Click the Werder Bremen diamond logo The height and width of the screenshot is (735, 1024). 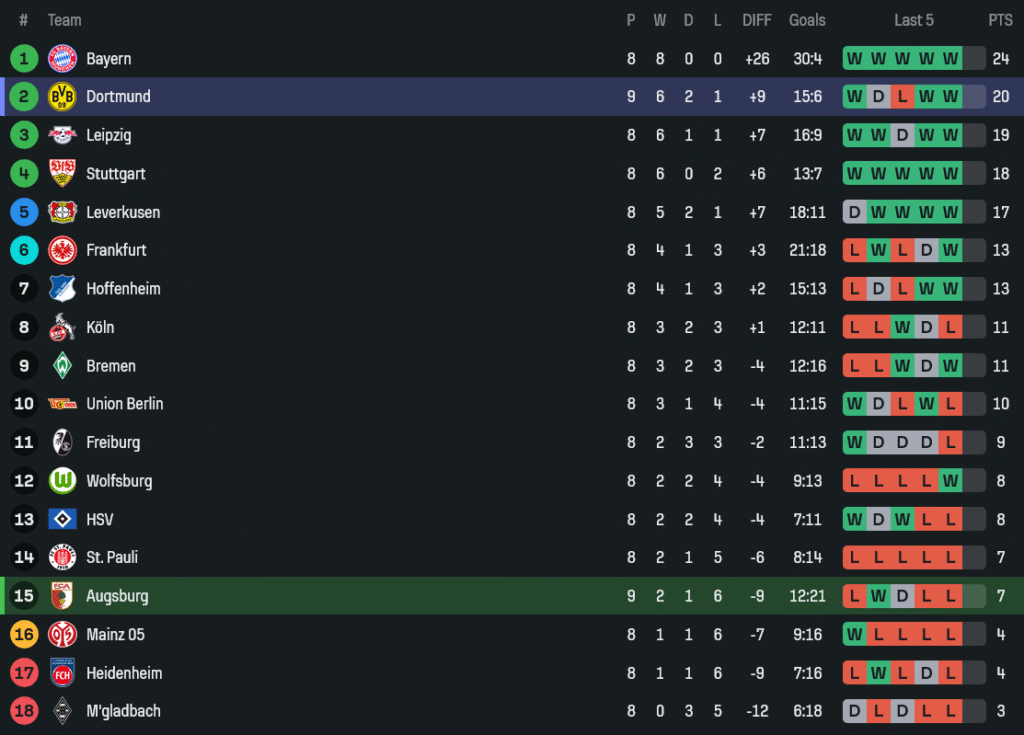click(62, 366)
